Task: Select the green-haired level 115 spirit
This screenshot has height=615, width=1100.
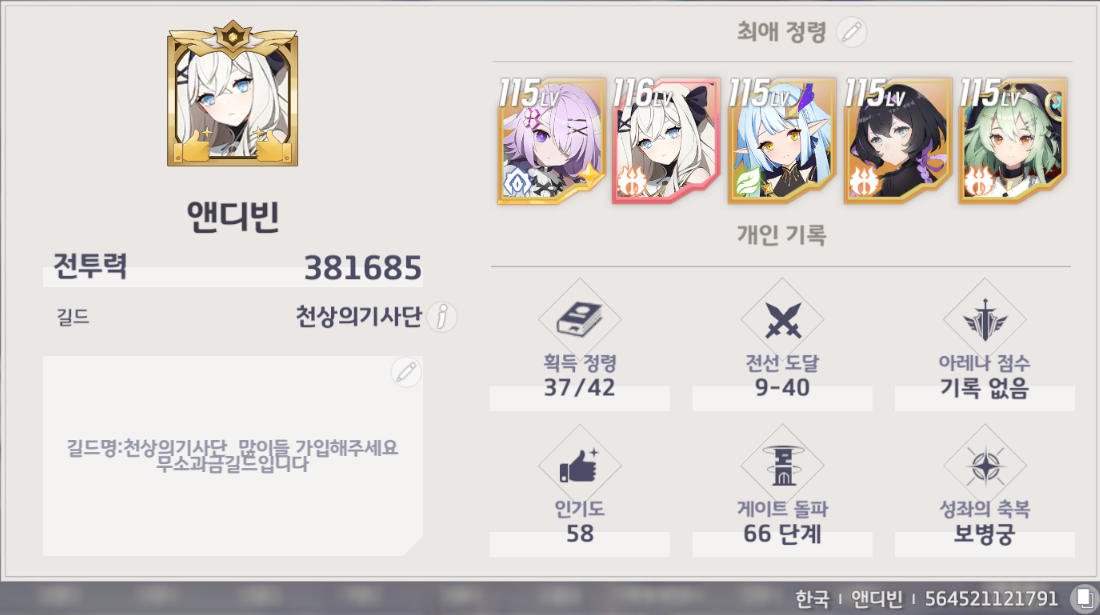Action: pos(1013,141)
